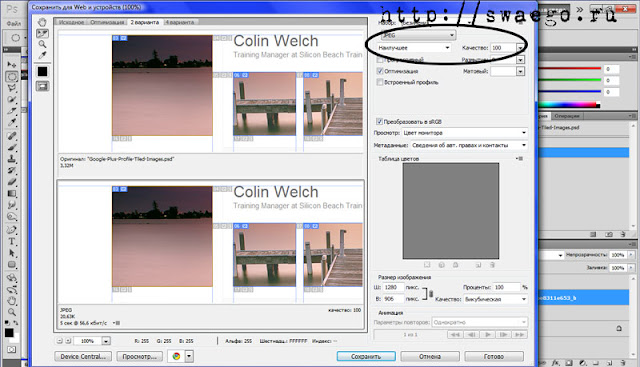Click the Сохранить button
The image size is (640, 367).
tap(366, 356)
